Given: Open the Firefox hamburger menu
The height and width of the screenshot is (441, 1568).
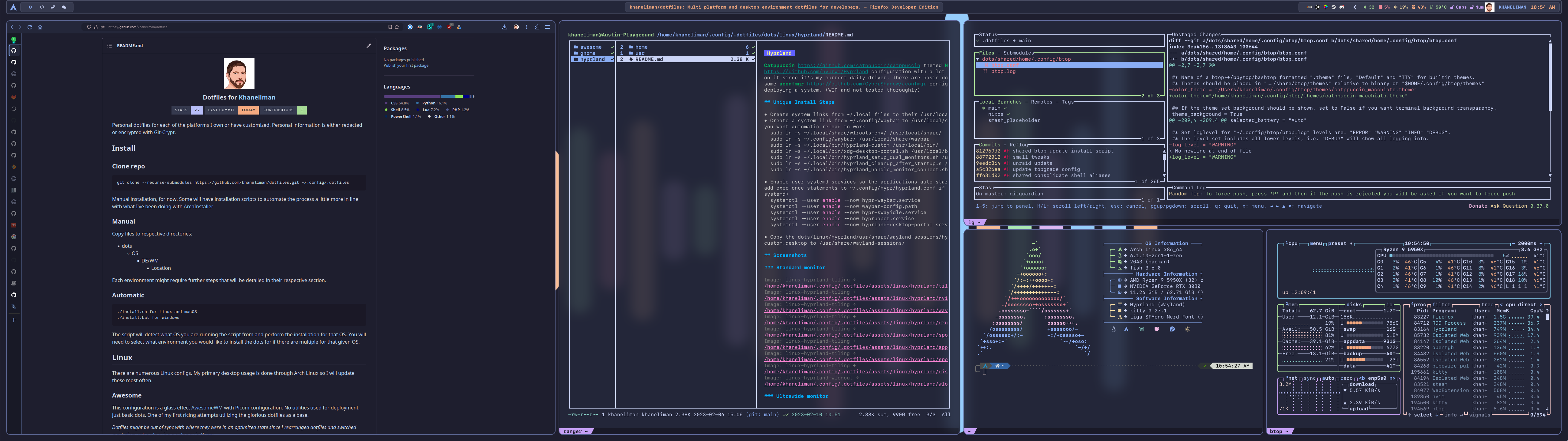Looking at the screenshot, I should point(548,27).
